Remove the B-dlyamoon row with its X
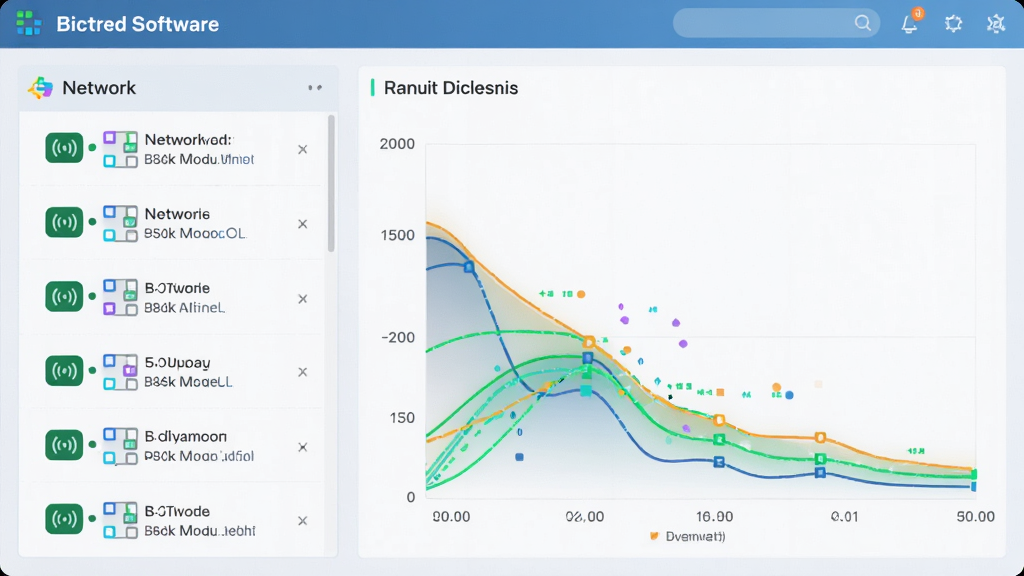Viewport: 1024px width, 576px height. click(x=302, y=447)
